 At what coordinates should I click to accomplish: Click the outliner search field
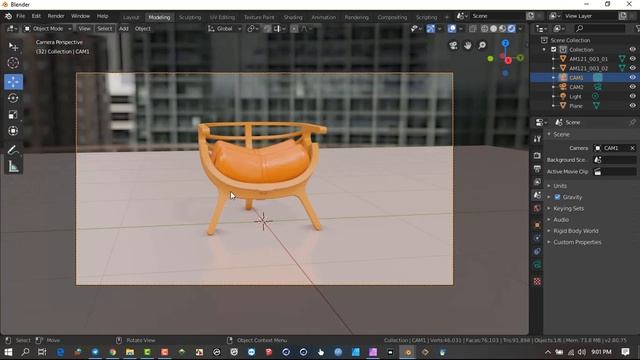pyautogui.click(x=599, y=29)
